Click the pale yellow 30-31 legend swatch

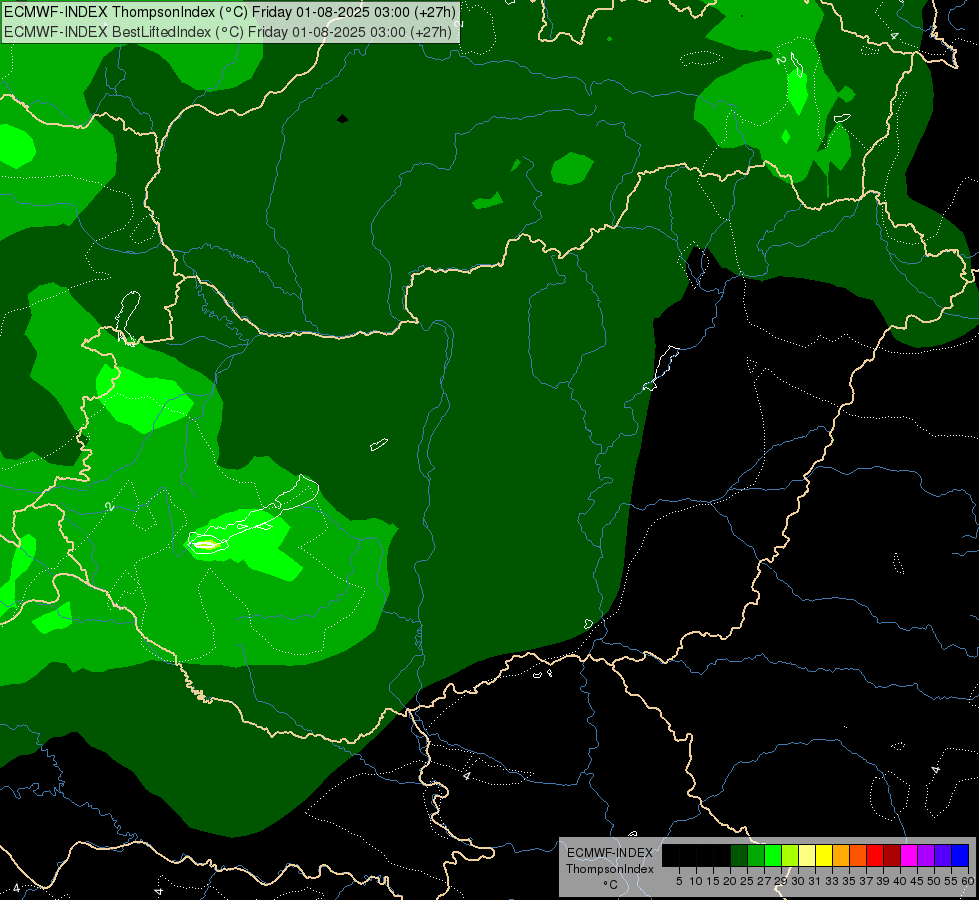tap(807, 856)
